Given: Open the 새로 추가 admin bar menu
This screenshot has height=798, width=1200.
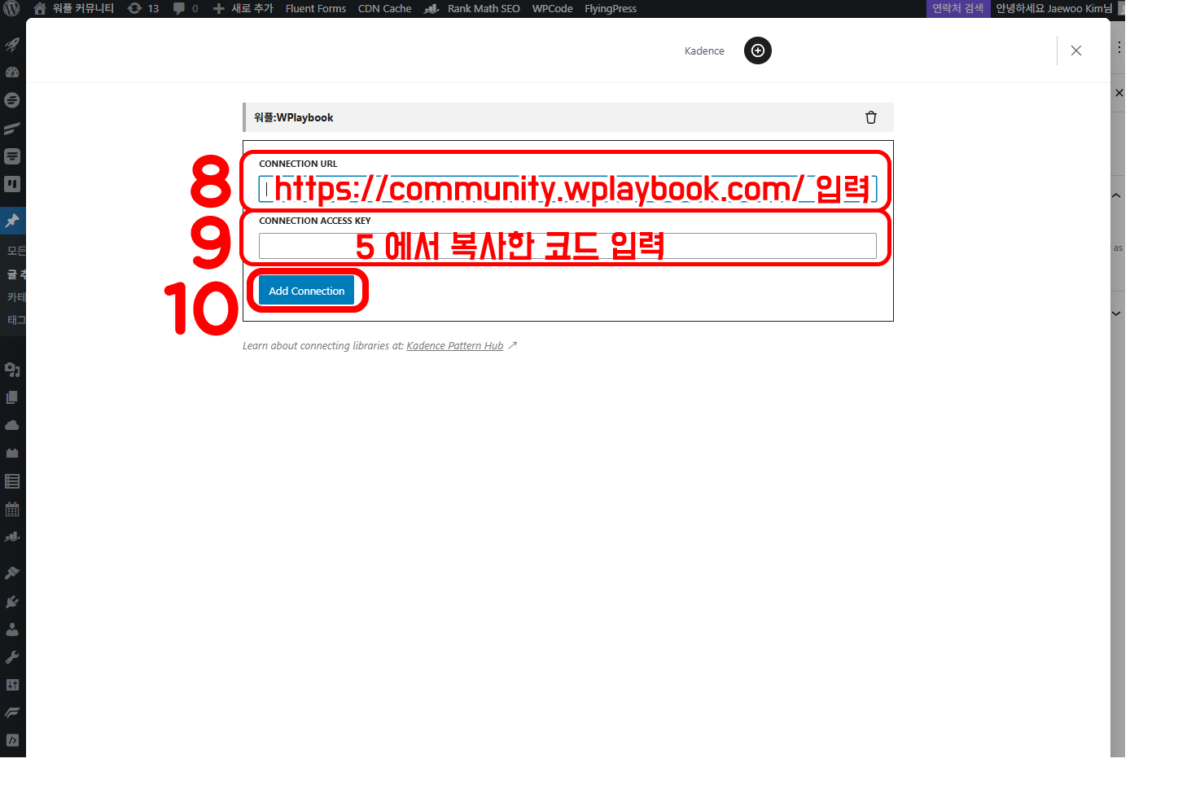Looking at the screenshot, I should pos(242,8).
